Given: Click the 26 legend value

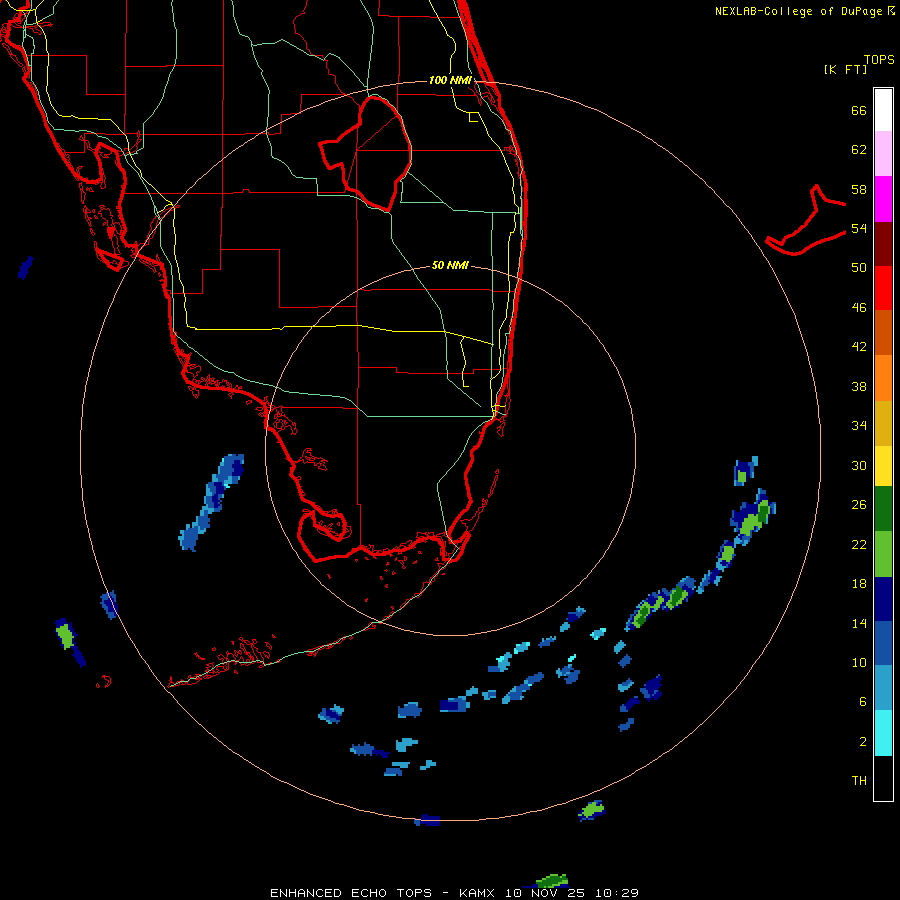Looking at the screenshot, I should 859,505.
